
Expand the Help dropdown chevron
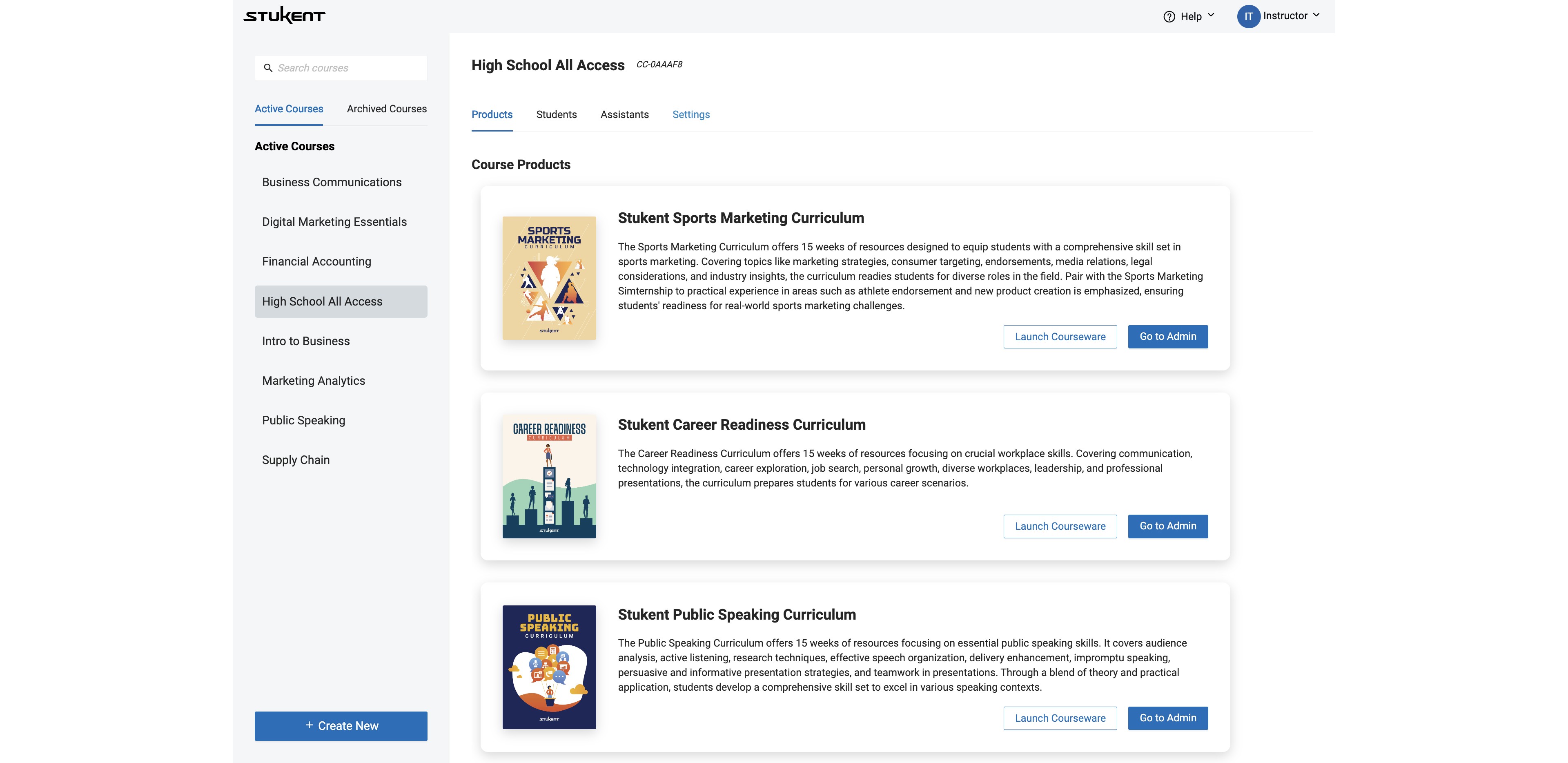[1211, 15]
